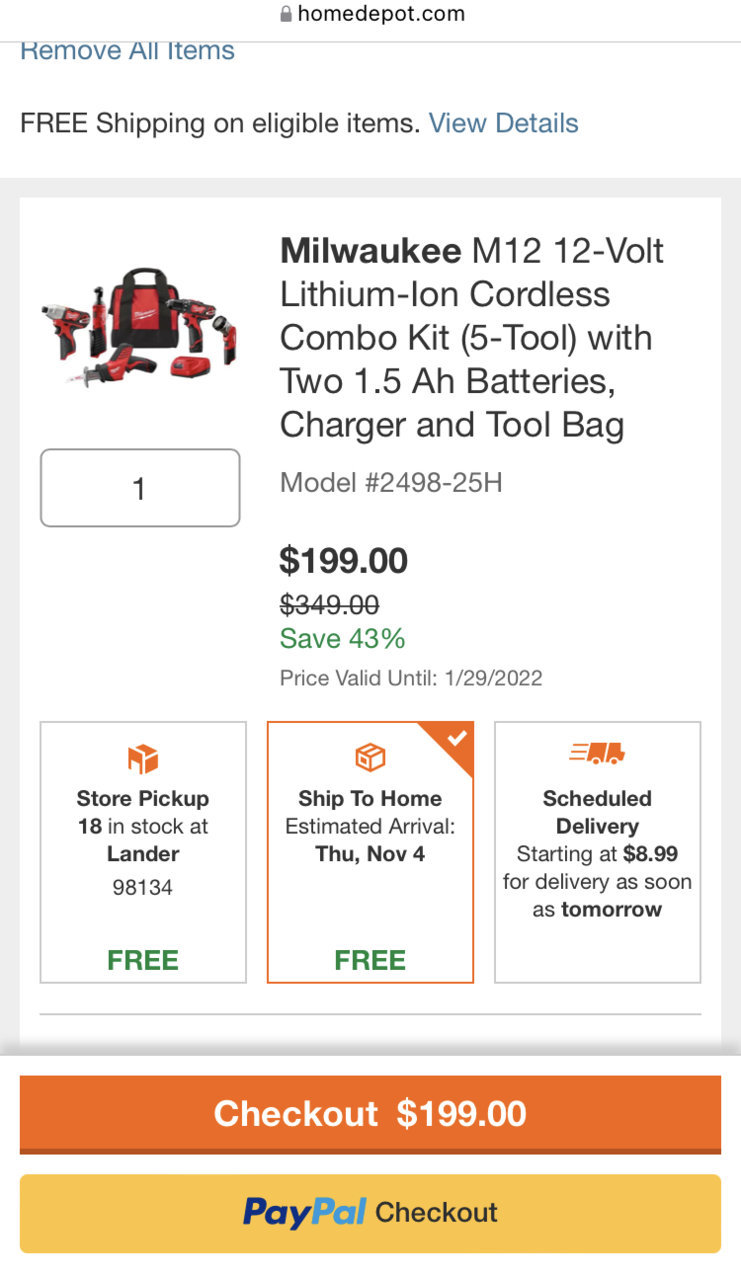Select the Ship To Home option
The height and width of the screenshot is (1278, 741).
(x=370, y=852)
